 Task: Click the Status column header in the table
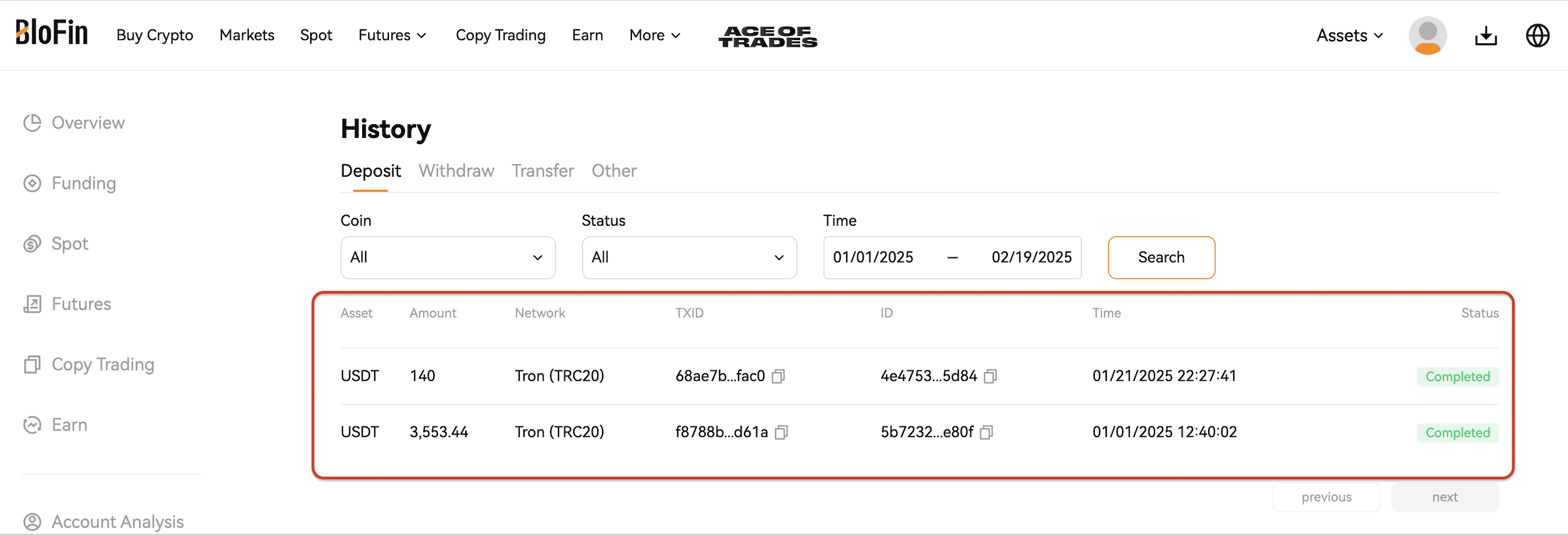point(1480,313)
